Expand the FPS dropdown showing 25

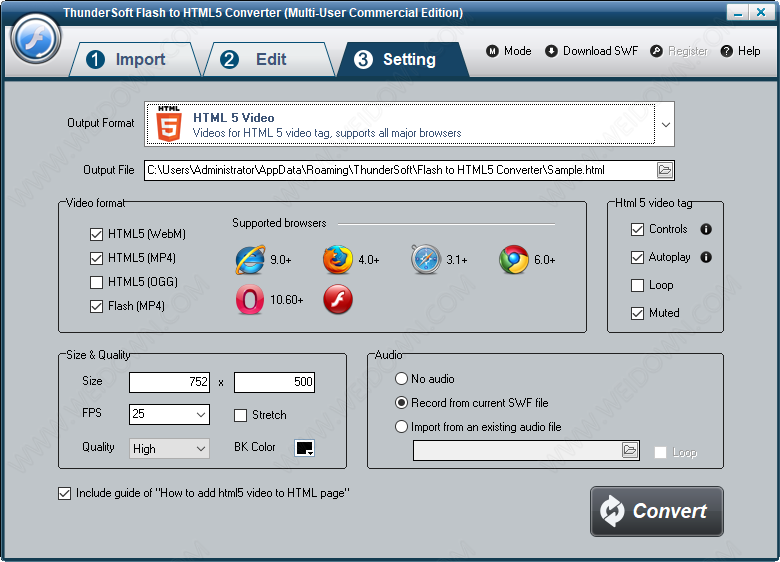200,414
